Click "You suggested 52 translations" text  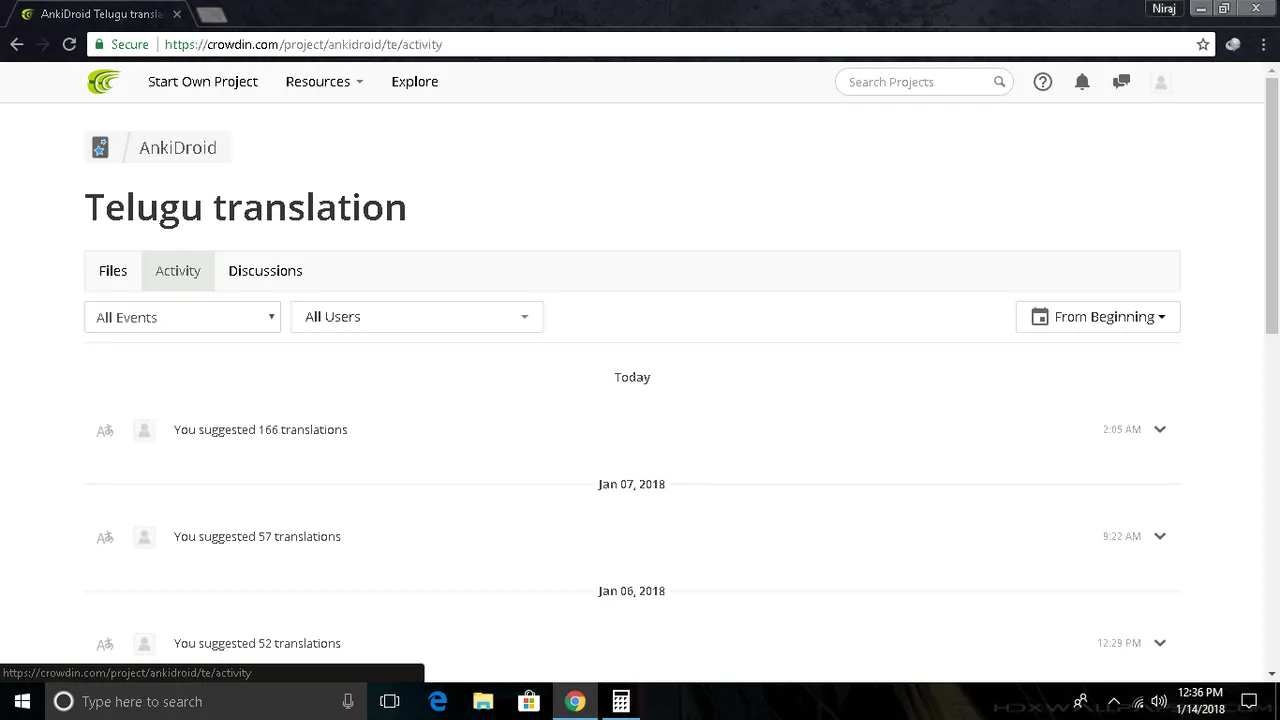[257, 644]
